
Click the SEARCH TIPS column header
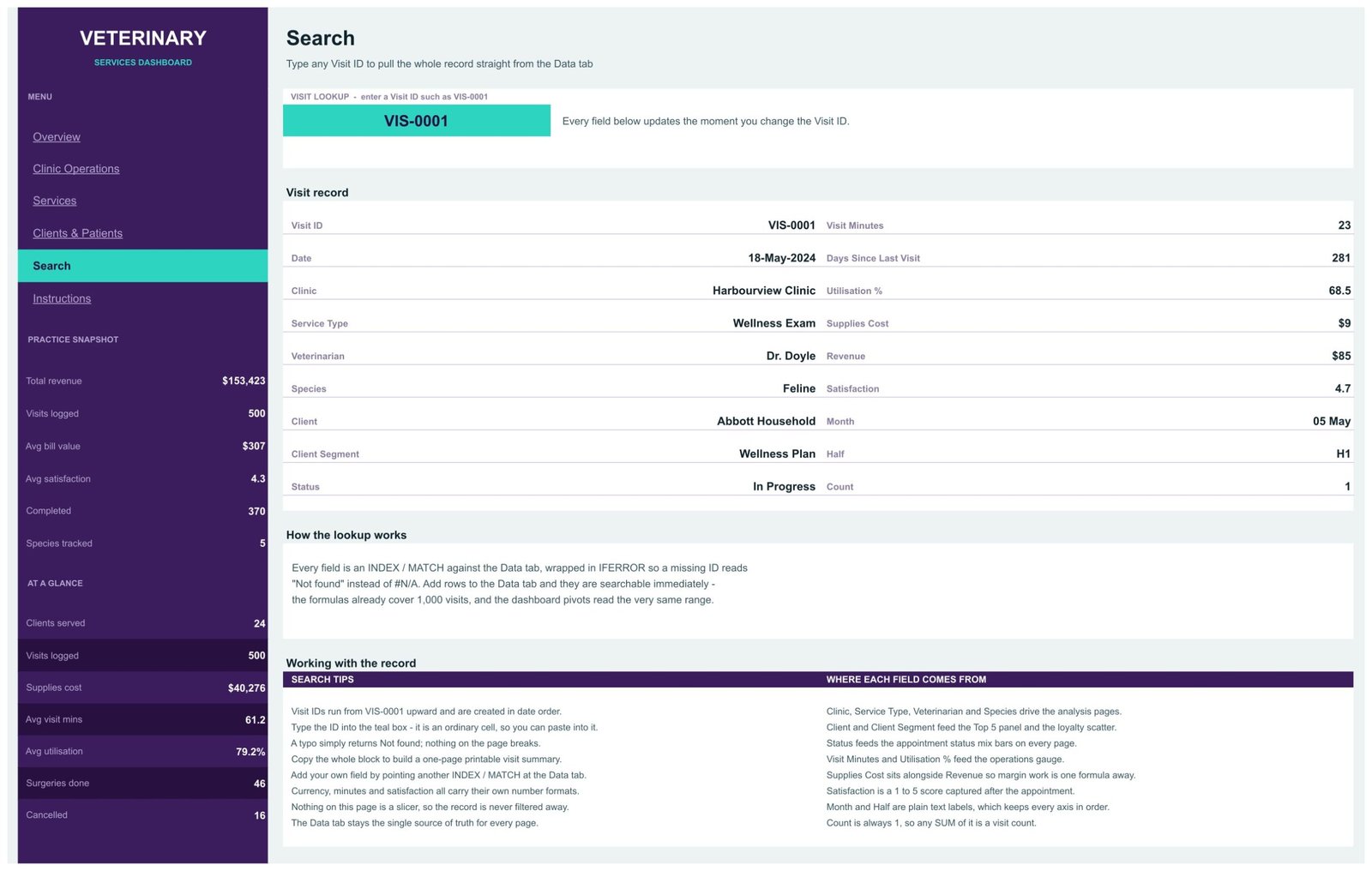322,679
